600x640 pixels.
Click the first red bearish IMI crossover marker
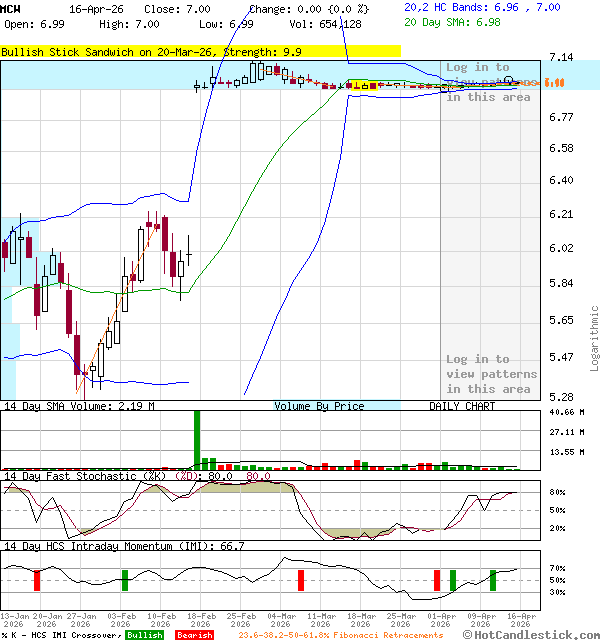pos(37,580)
